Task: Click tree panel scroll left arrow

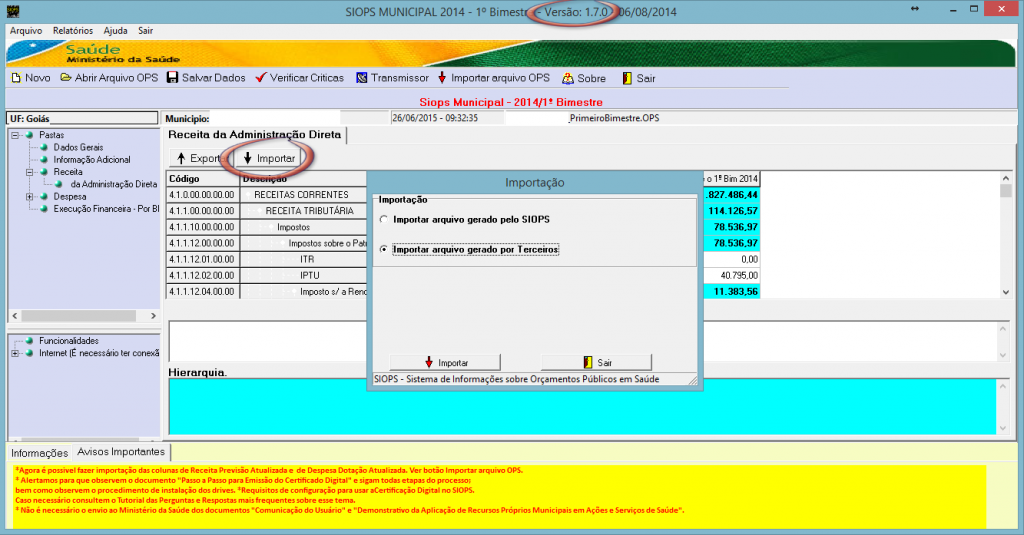Action: (x=15, y=316)
